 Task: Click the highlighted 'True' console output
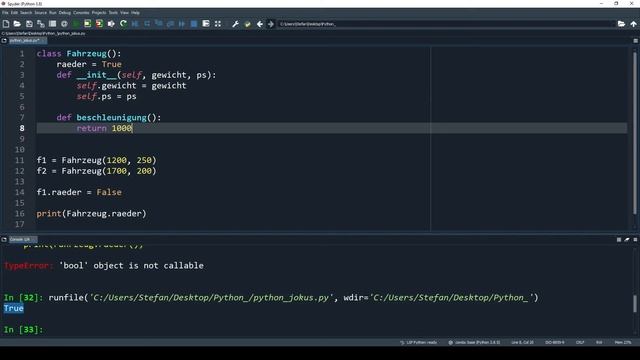13,309
